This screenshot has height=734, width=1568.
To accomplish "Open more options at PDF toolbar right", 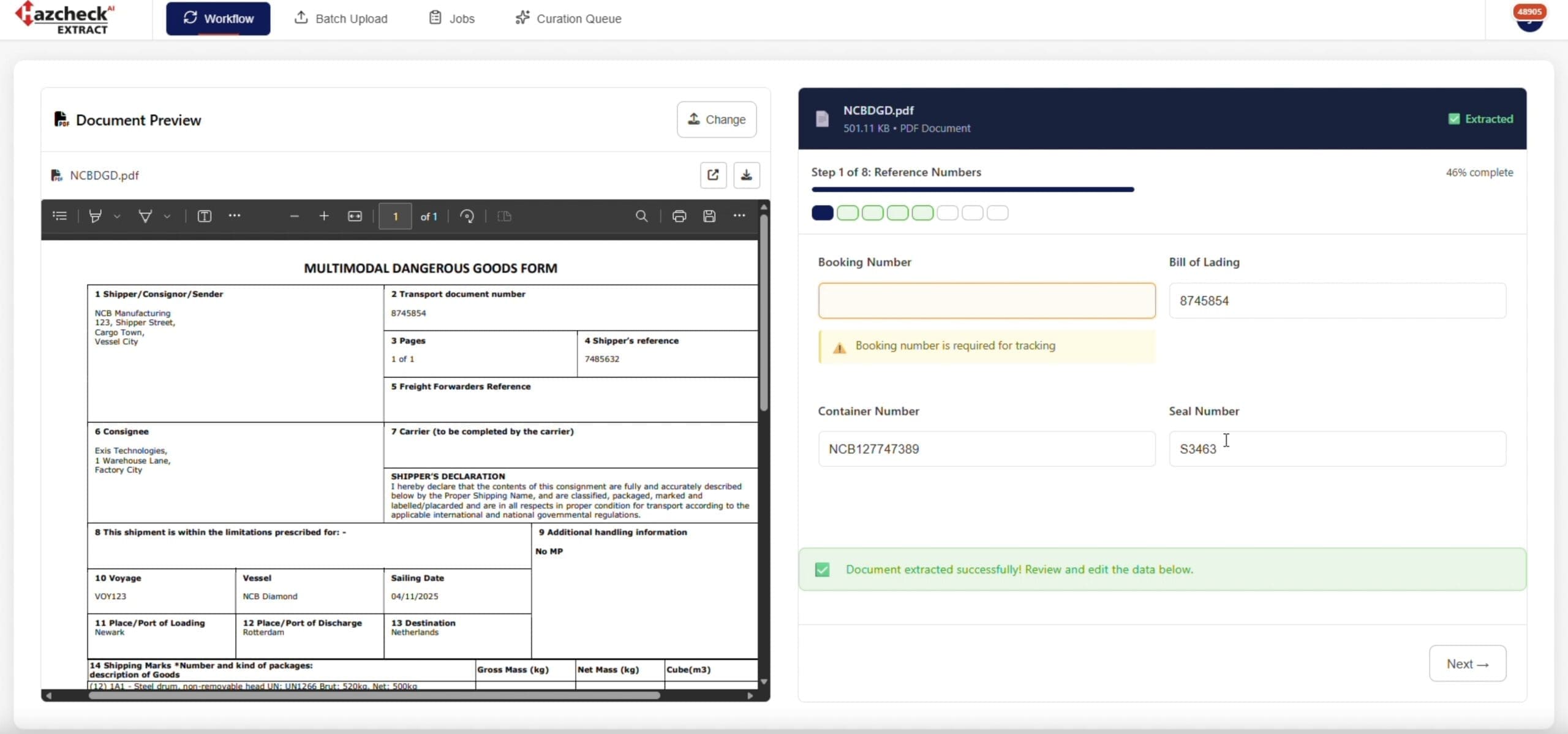I will tap(739, 216).
